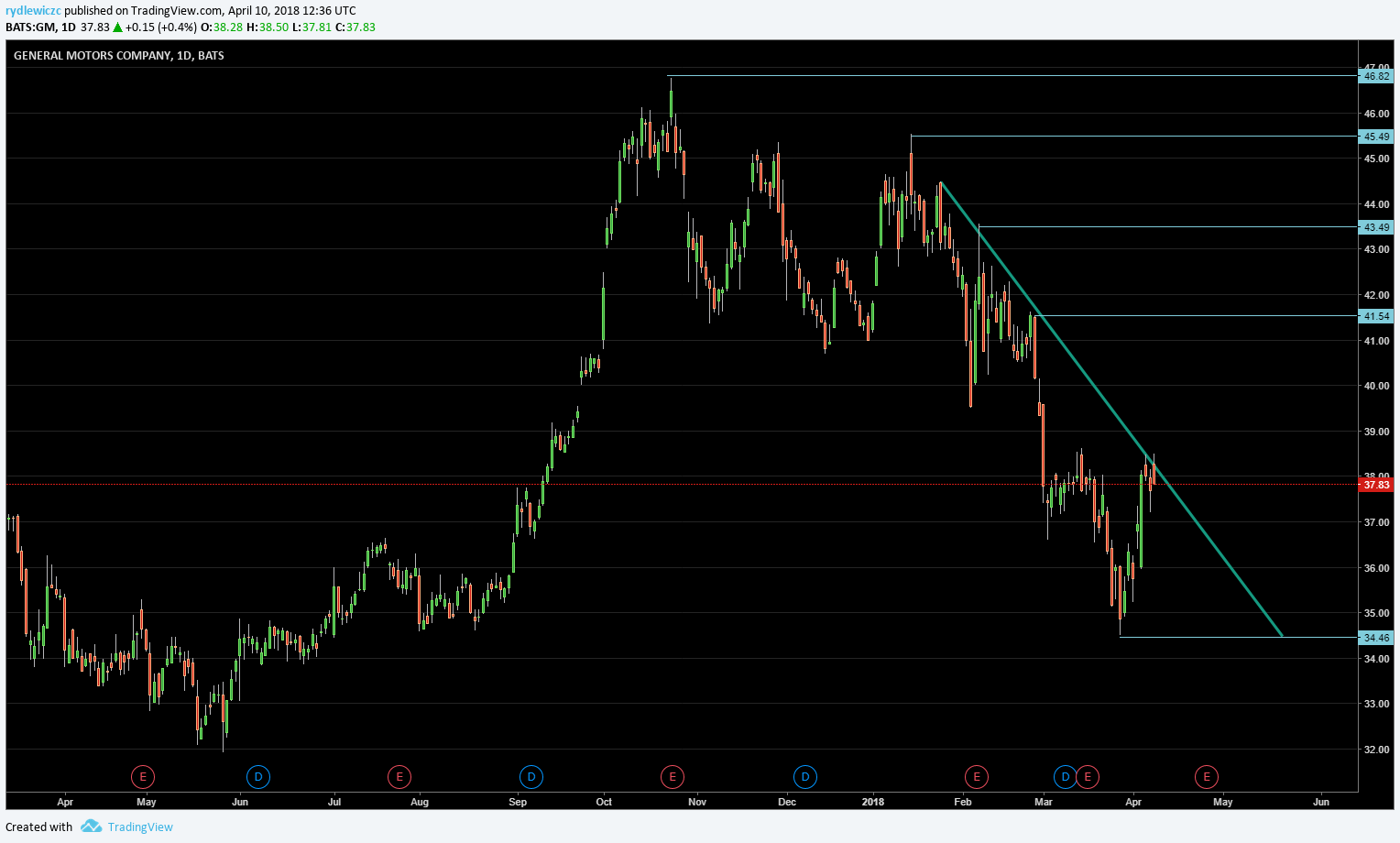Select the earnings E marker near Feb
The image size is (1400, 843).
[x=977, y=777]
